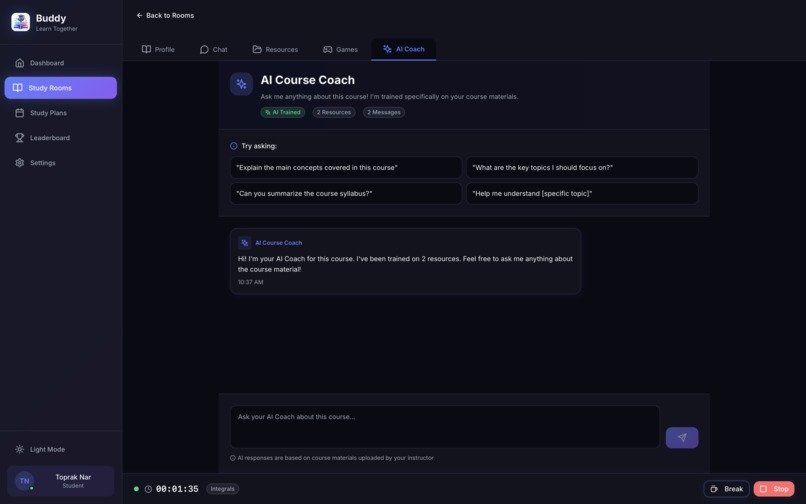Click the 2 Resources badge
This screenshot has width=806, height=504.
tap(334, 112)
